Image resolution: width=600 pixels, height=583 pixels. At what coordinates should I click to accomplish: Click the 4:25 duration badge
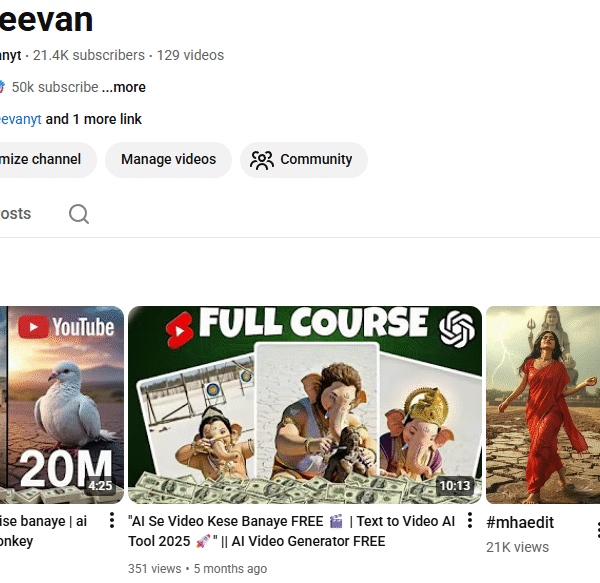(100, 485)
